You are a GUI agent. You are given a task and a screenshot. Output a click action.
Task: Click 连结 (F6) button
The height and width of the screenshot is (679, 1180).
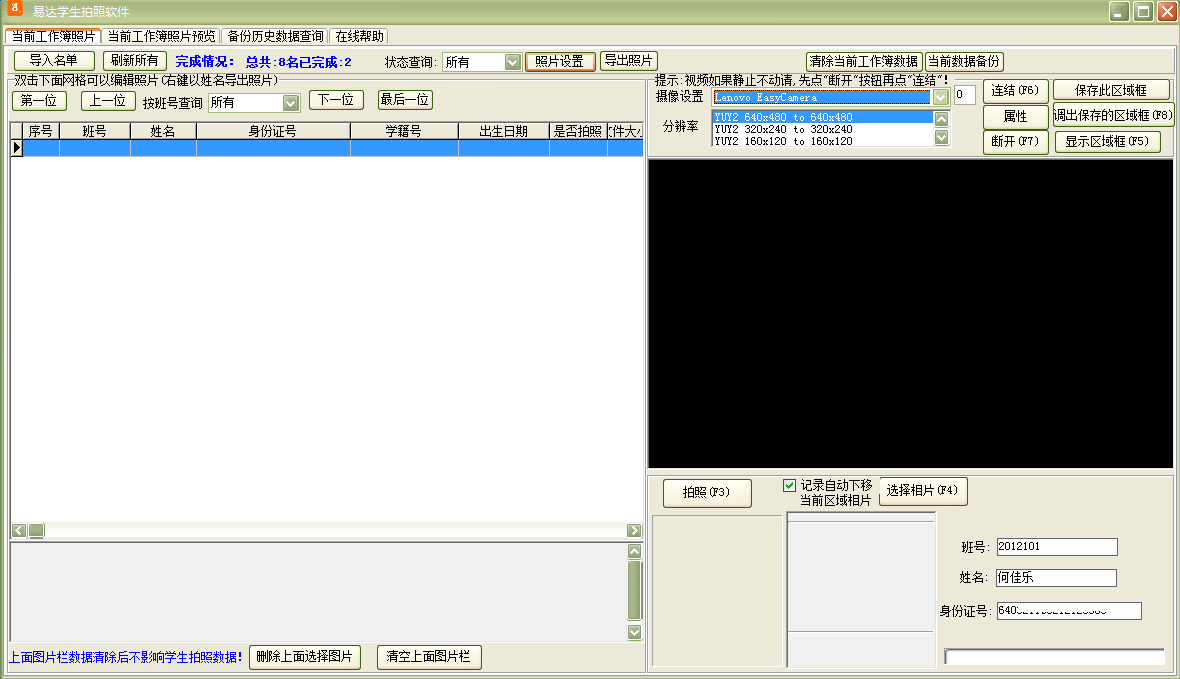pos(1015,91)
